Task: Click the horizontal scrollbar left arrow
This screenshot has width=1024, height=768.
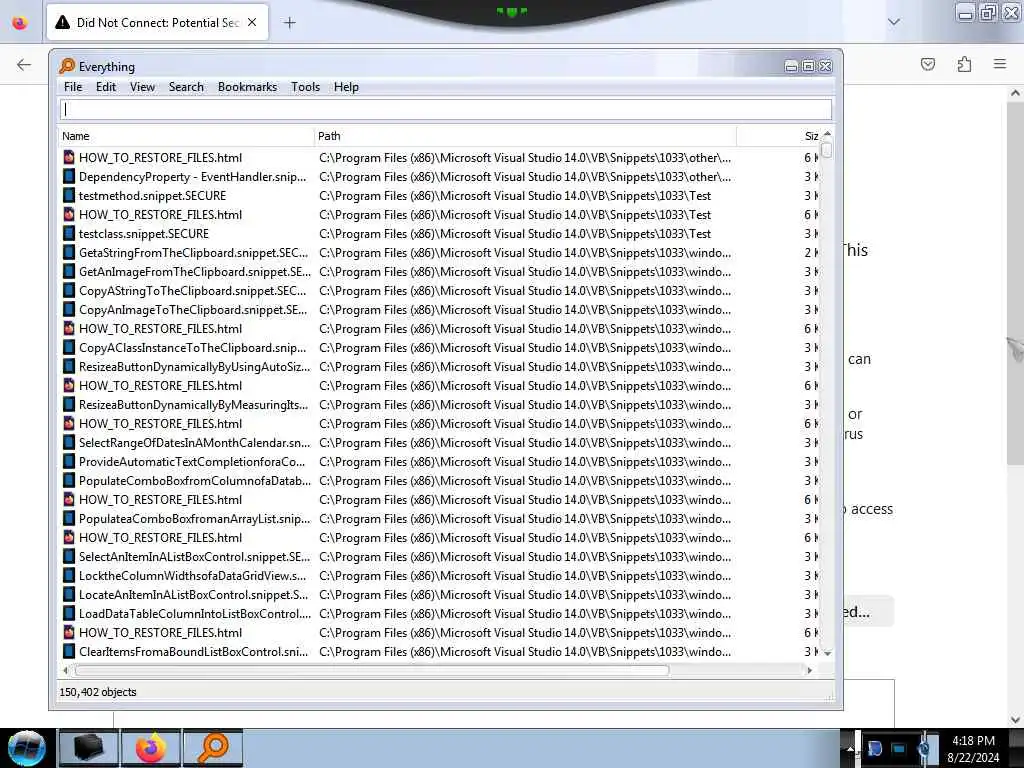Action: (x=65, y=670)
